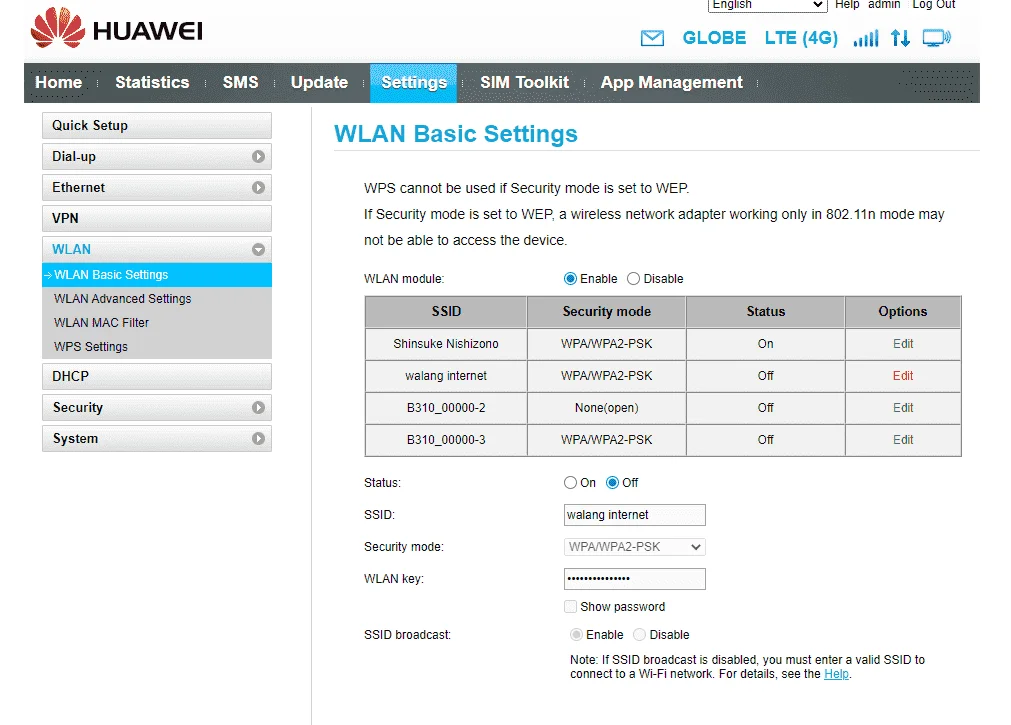Expand the Security menu arrow

point(258,408)
